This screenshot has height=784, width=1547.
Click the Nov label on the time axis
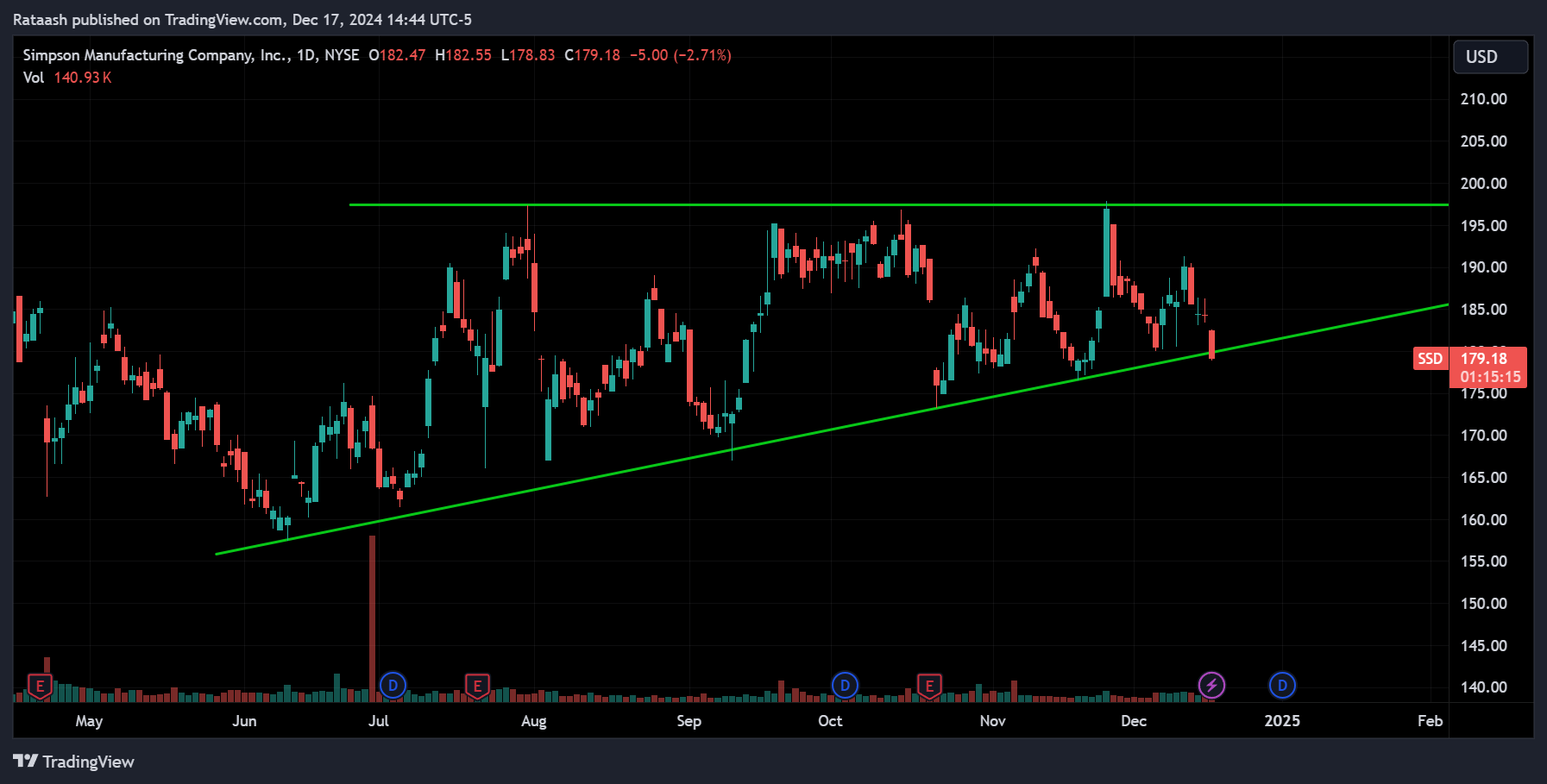click(x=993, y=721)
